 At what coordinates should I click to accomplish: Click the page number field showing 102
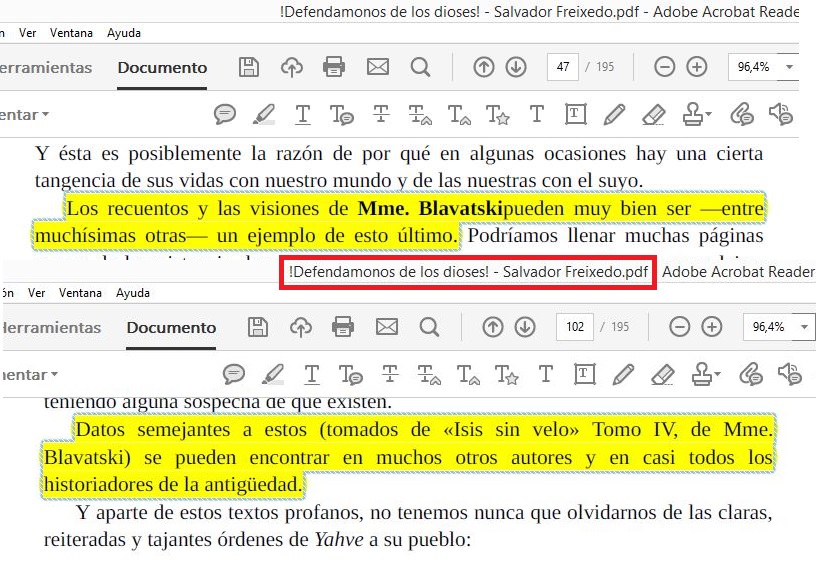tap(575, 327)
